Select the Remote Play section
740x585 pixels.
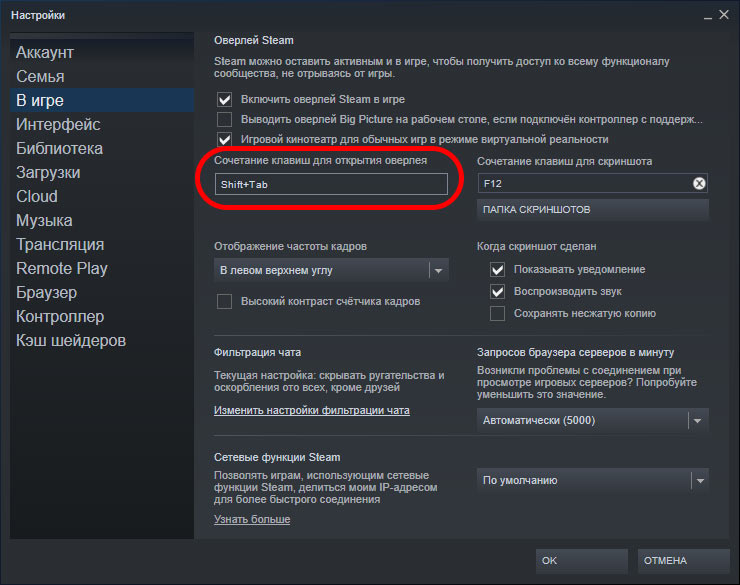[102, 268]
